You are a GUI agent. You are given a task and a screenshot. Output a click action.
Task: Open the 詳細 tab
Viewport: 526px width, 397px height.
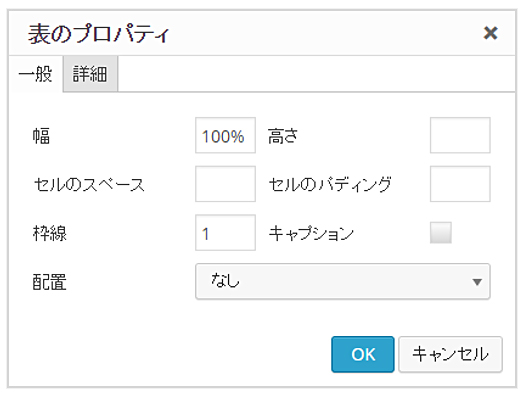(x=90, y=74)
